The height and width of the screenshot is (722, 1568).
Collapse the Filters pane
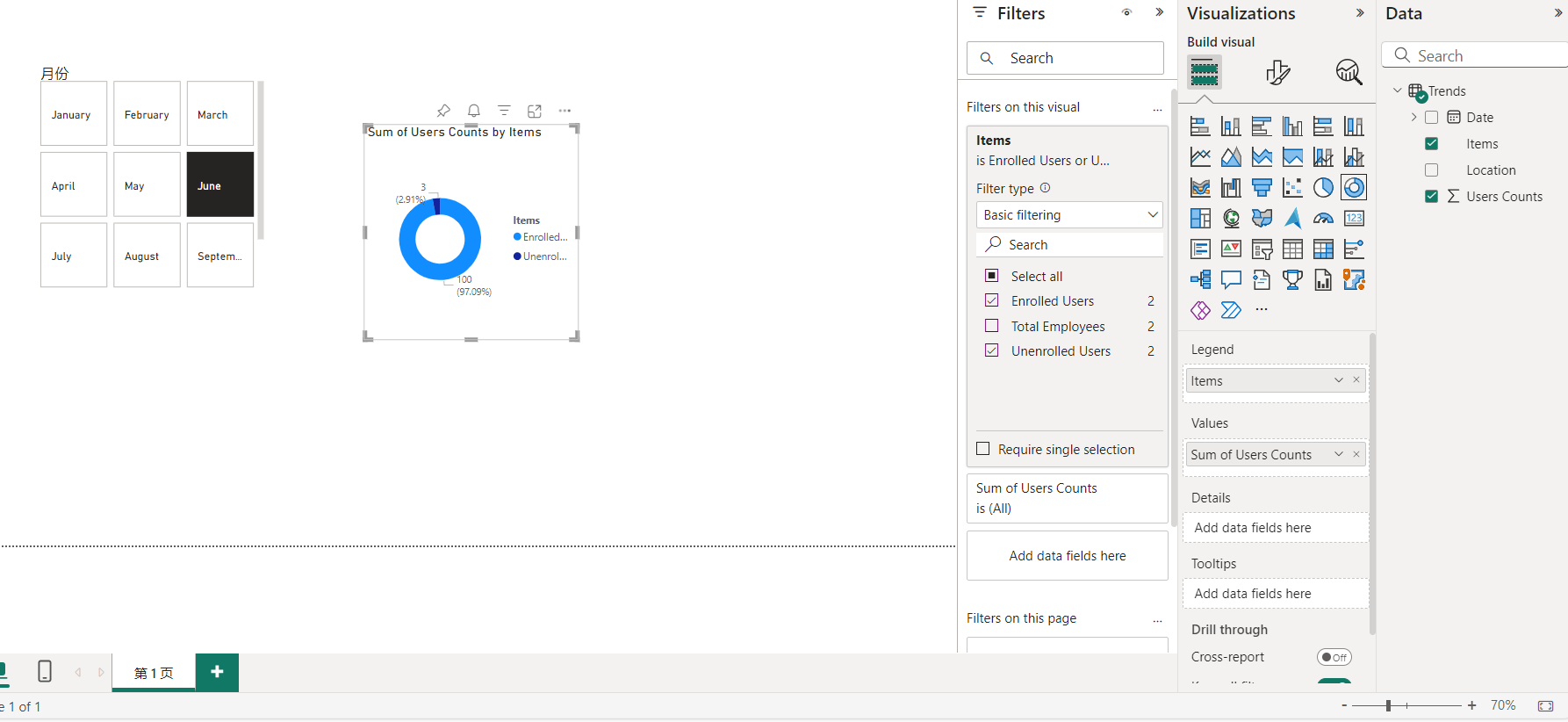pyautogui.click(x=1160, y=12)
